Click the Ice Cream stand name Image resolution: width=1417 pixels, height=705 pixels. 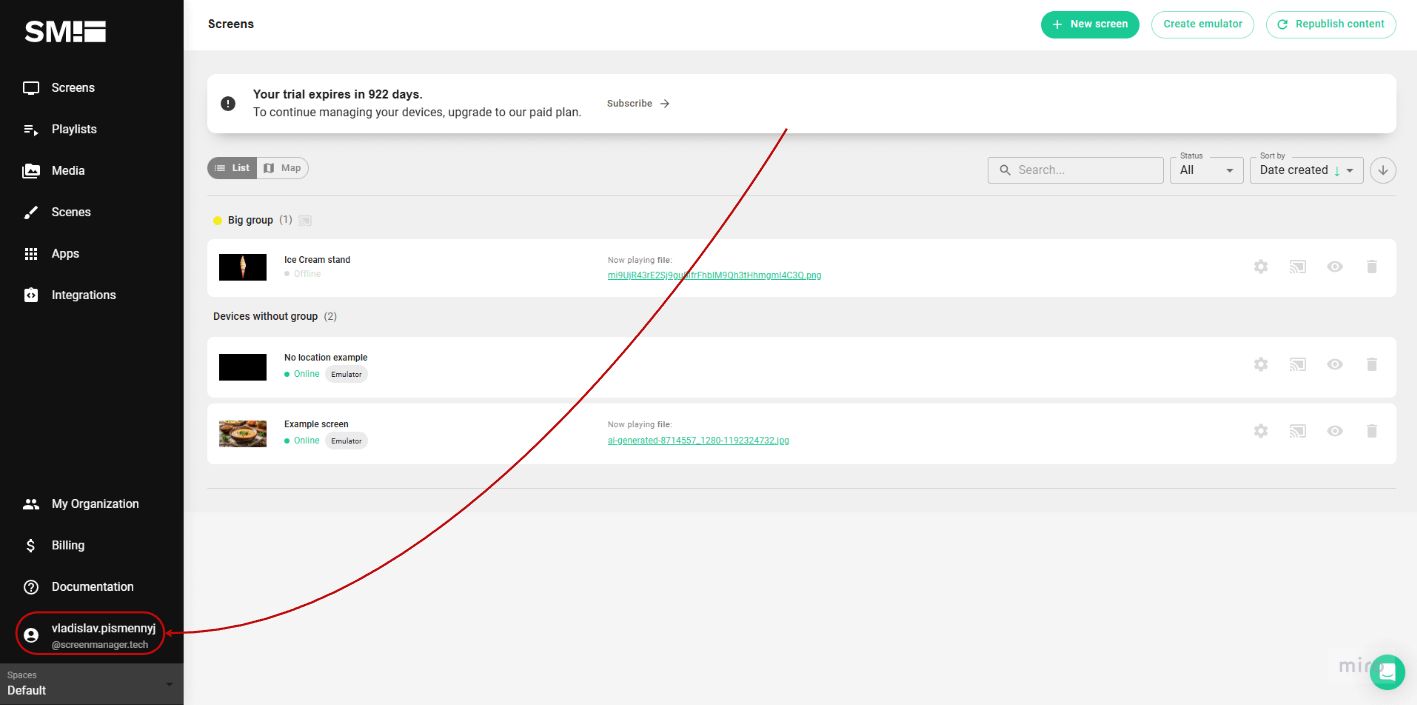(x=317, y=260)
